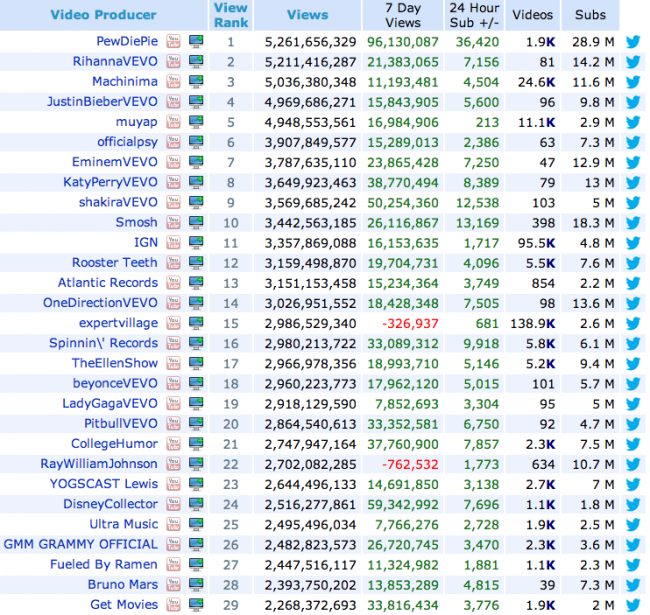Click the Videos column header

[x=533, y=15]
